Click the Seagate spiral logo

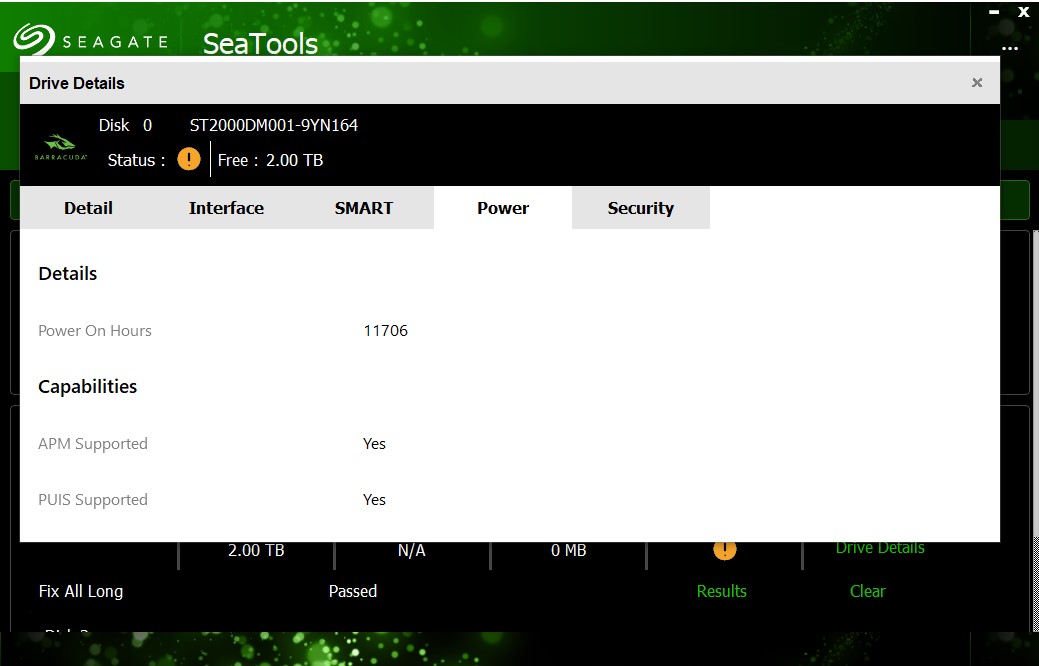pyautogui.click(x=33, y=39)
